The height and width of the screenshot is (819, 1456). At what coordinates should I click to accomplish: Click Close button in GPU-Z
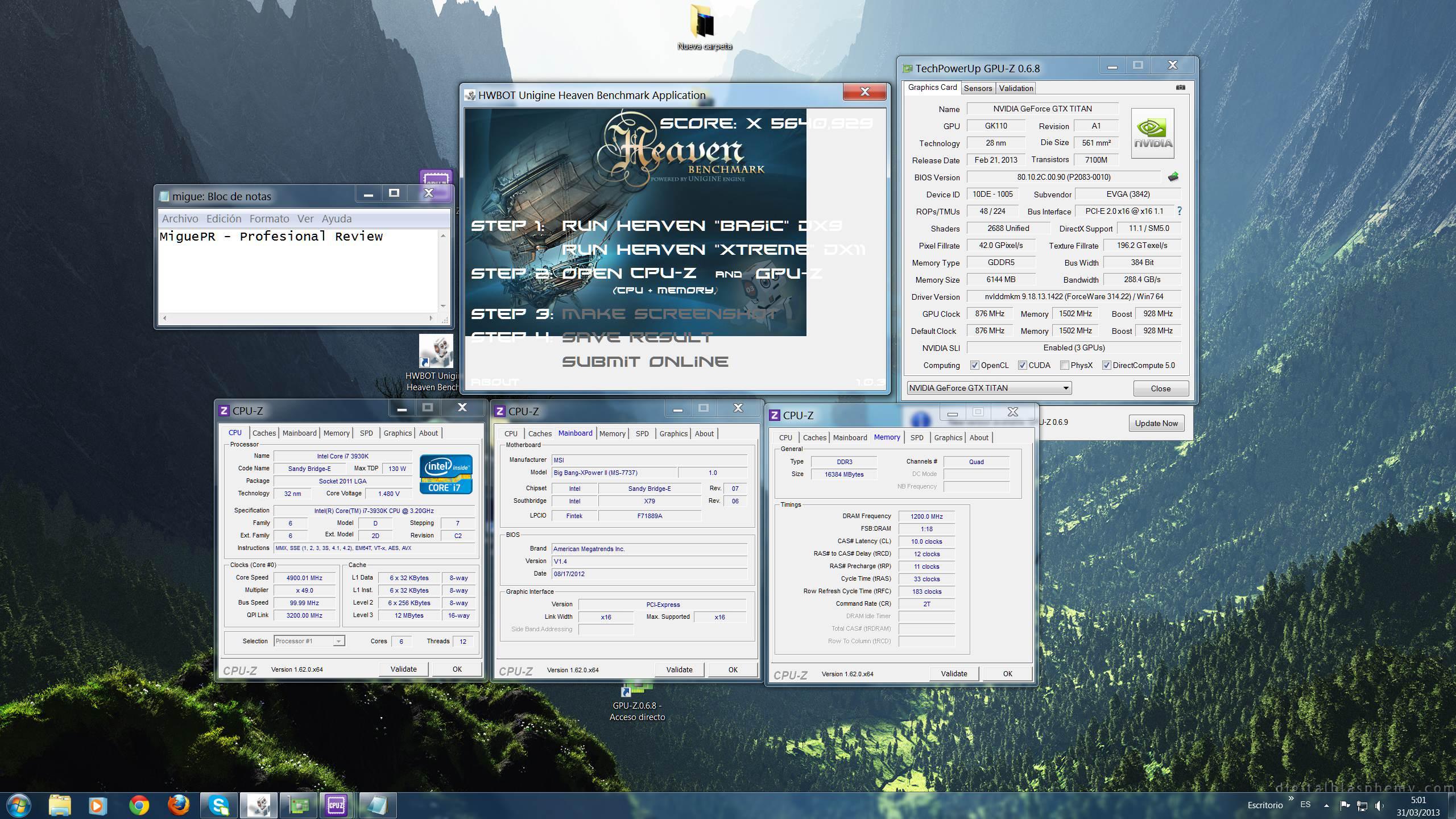point(1161,388)
